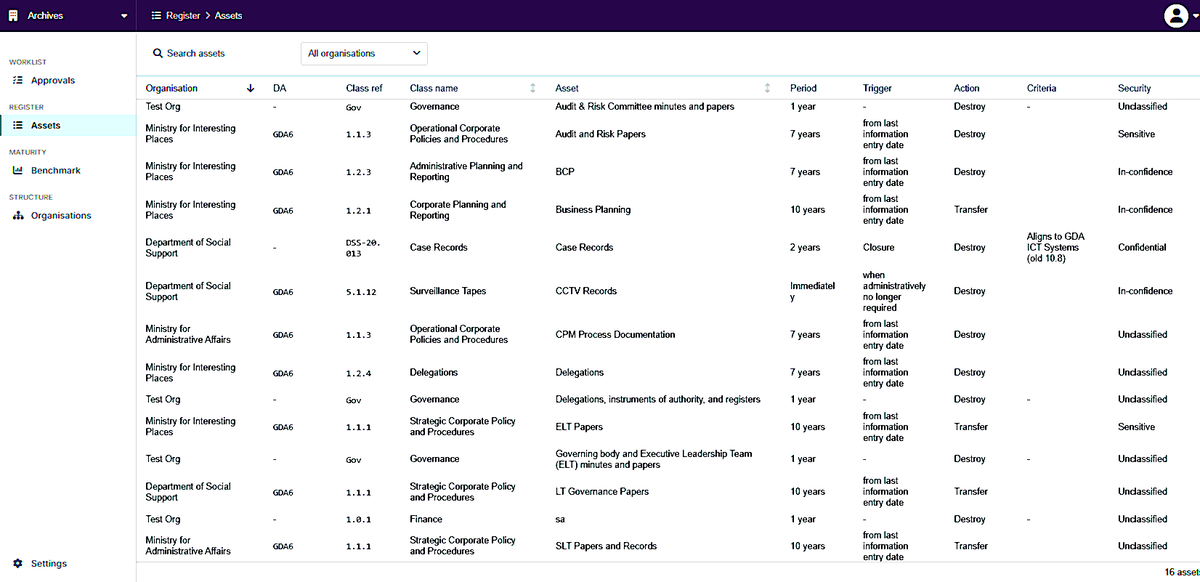Screen dimensions: 1200x582
Task: Click the Case Records asset cell
Action: click(x=584, y=247)
